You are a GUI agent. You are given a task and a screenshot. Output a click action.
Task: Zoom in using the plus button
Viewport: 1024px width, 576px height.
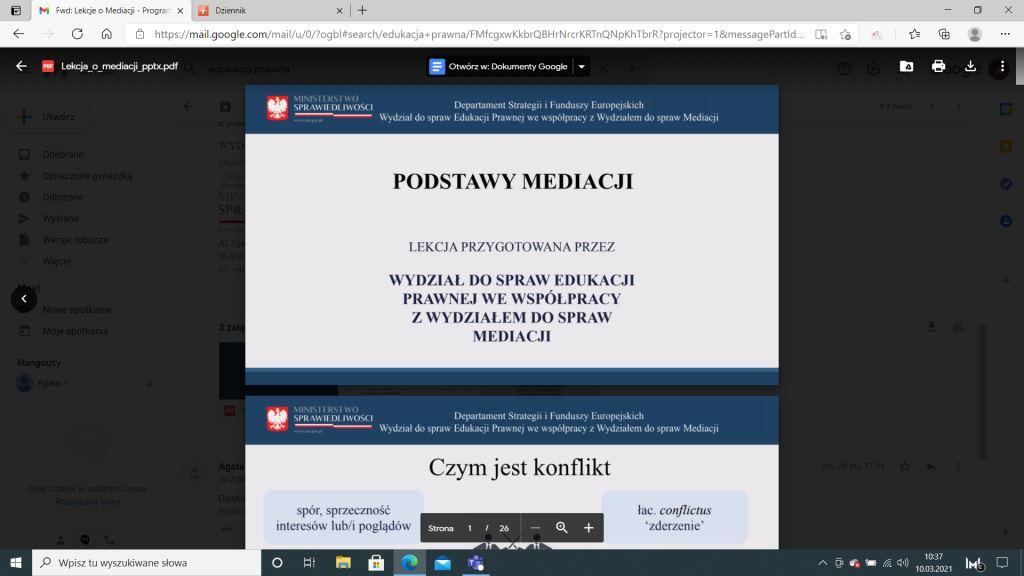click(x=589, y=528)
